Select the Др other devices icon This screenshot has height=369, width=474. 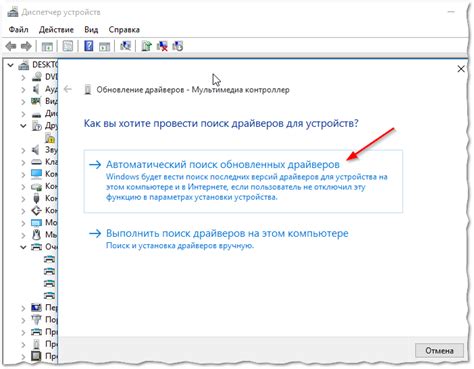tap(36, 126)
